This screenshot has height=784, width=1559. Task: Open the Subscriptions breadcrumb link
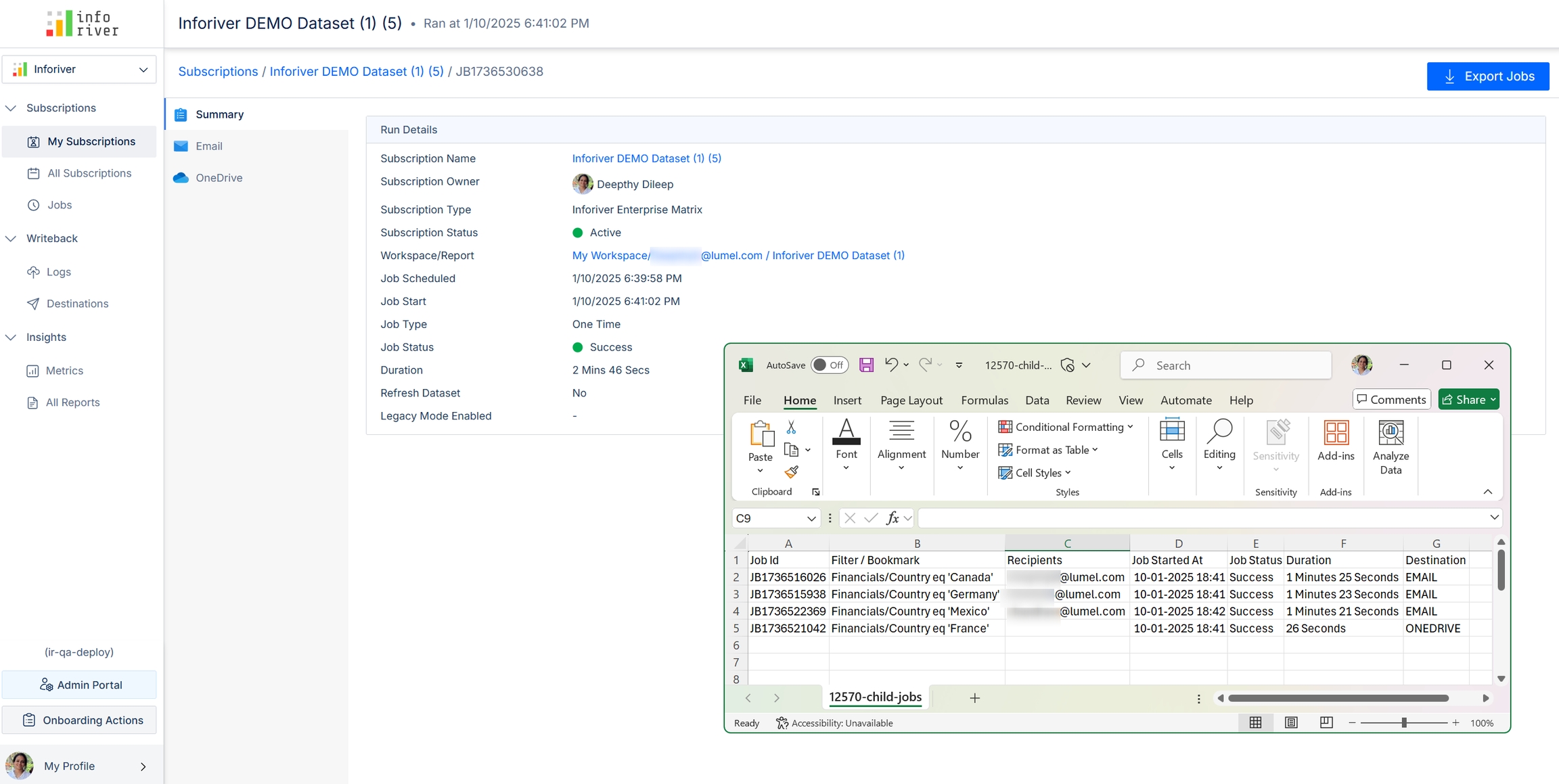pyautogui.click(x=218, y=72)
